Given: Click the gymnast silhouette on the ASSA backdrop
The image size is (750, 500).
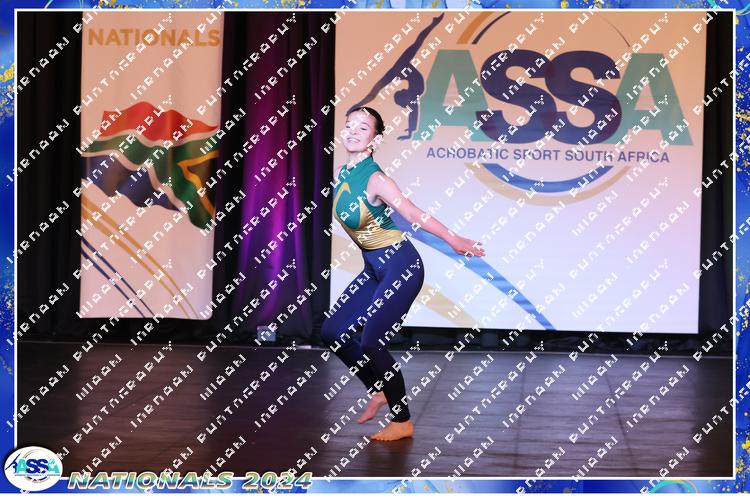Looking at the screenshot, I should pyautogui.click(x=395, y=77).
